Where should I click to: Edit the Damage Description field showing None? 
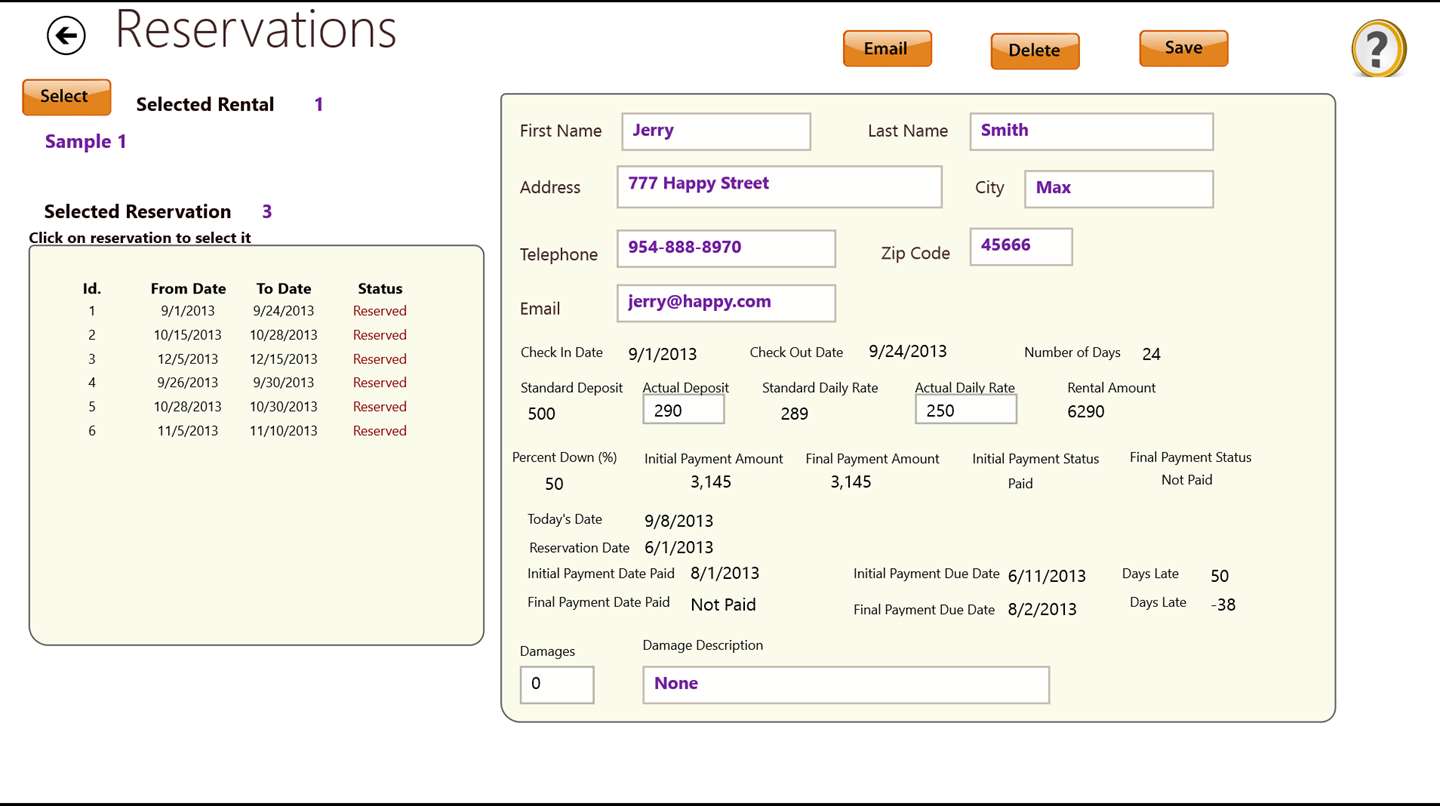tap(846, 684)
